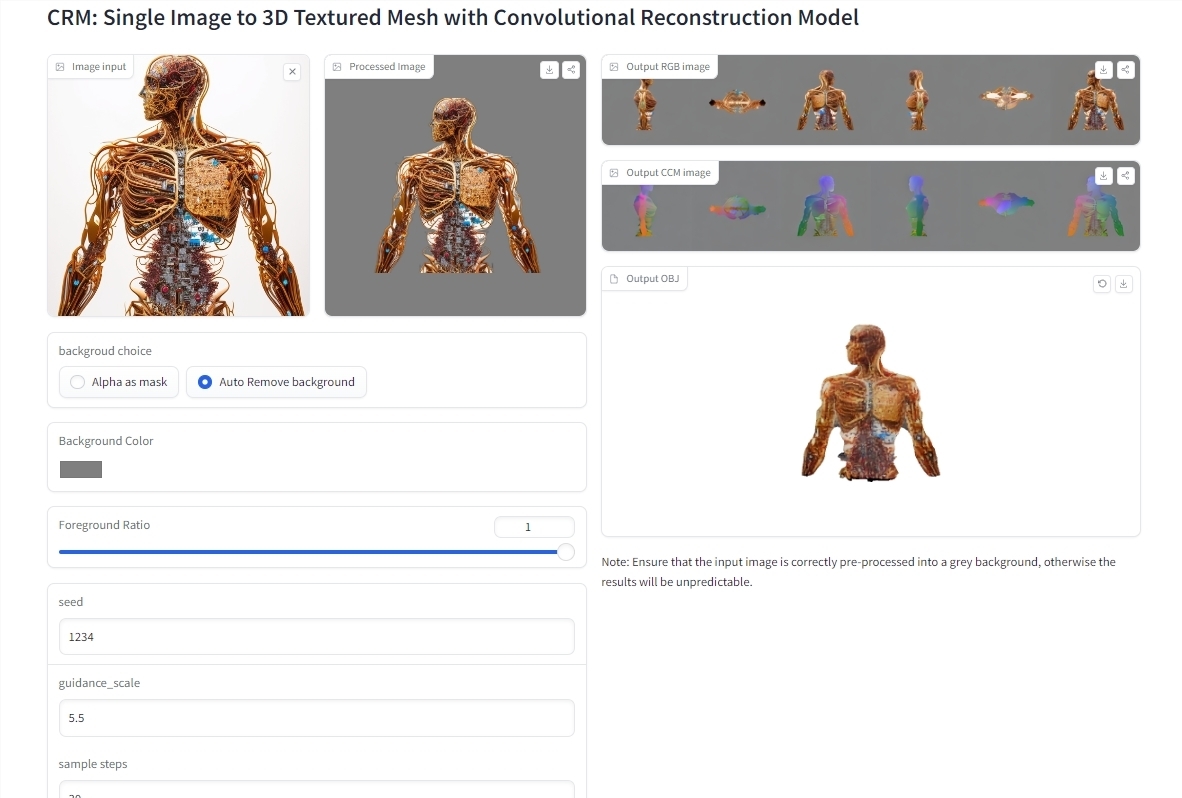Select Auto Remove background option
1182x798 pixels.
coord(277,382)
